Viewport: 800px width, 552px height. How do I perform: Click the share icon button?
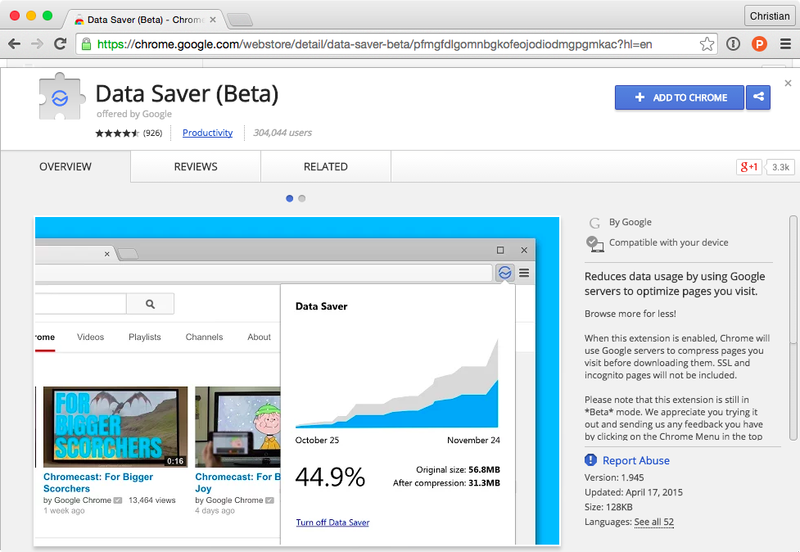[x=758, y=97]
